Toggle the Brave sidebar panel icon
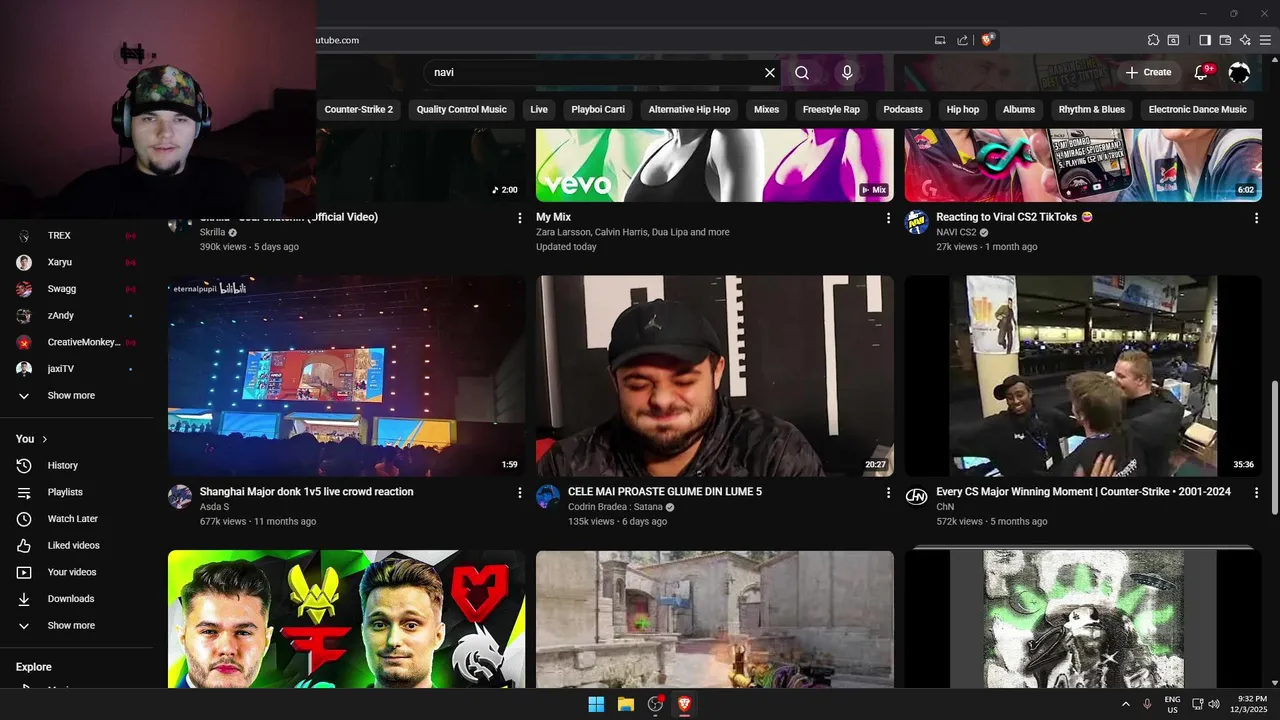Viewport: 1280px width, 720px height. [1205, 40]
